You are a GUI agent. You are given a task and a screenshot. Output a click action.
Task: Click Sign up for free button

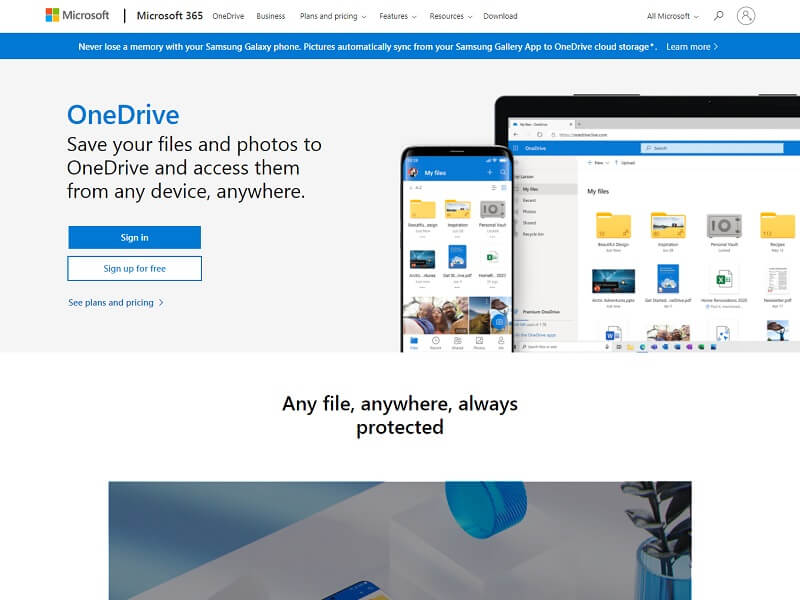[134, 268]
